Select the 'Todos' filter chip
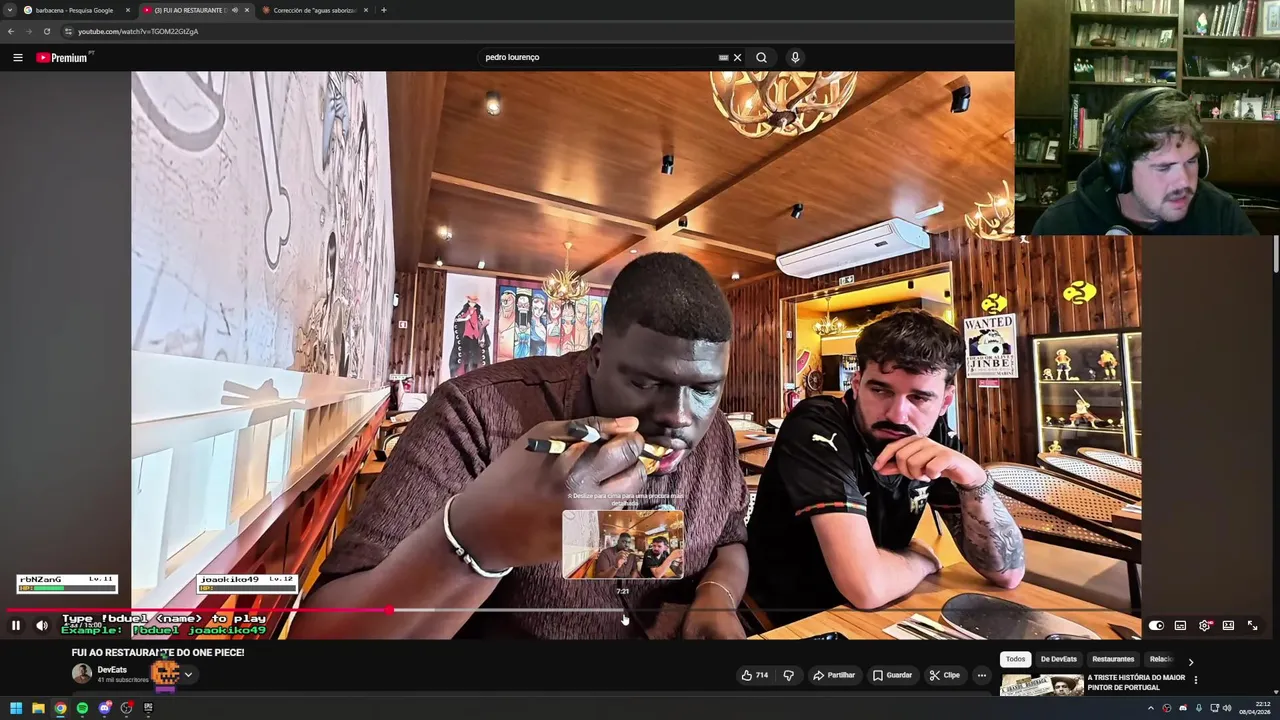The image size is (1280, 720). point(1015,659)
